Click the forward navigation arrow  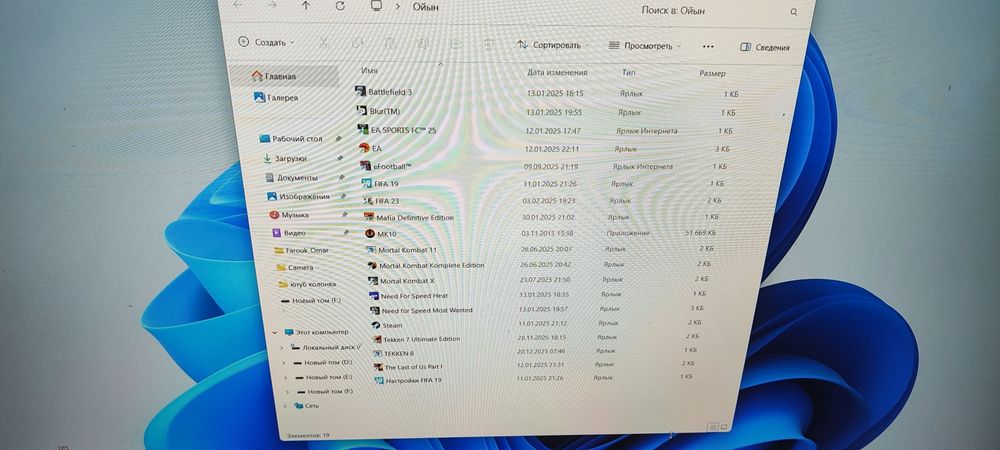[x=272, y=4]
